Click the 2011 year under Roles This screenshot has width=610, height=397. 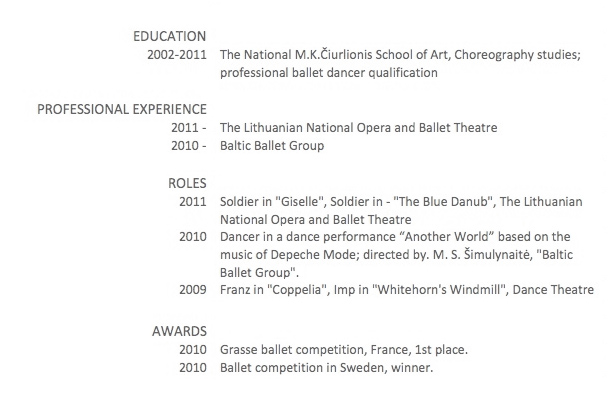193,202
